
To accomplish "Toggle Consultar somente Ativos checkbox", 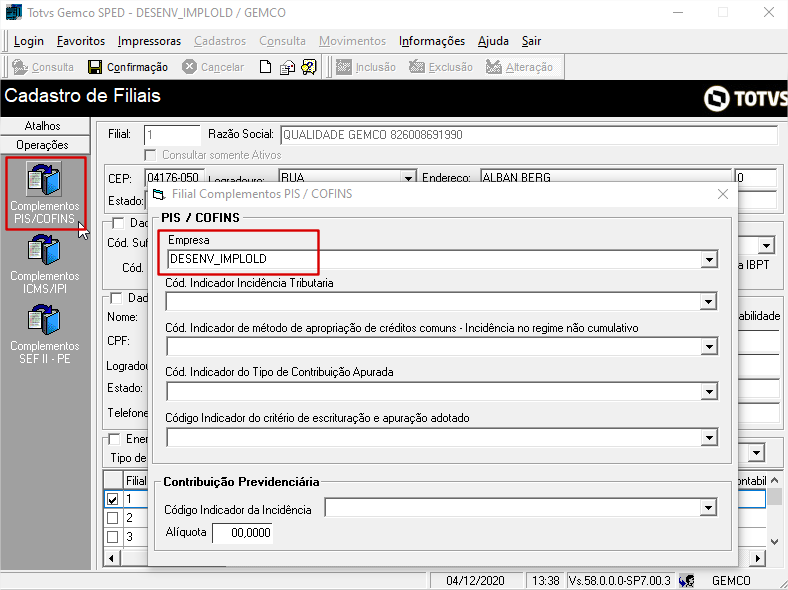I will pyautogui.click(x=150, y=155).
